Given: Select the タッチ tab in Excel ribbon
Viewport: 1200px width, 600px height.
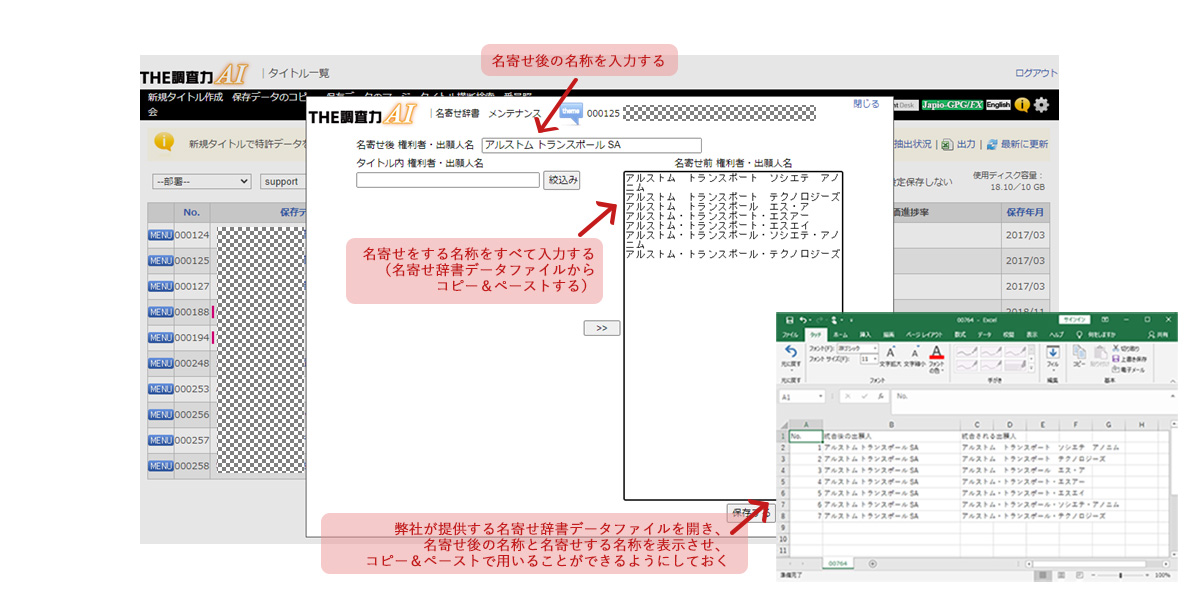Looking at the screenshot, I should [x=816, y=335].
